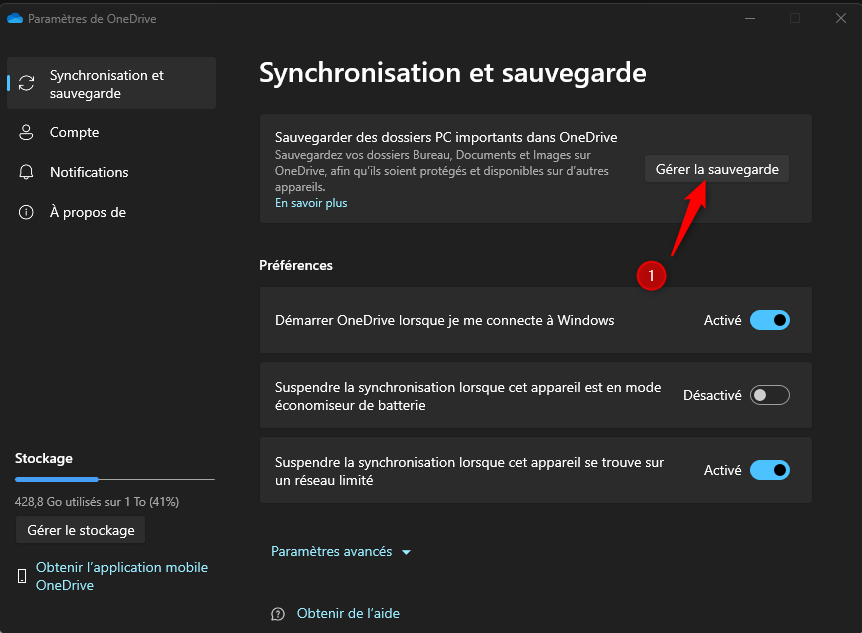Click the help question mark icon

[278, 614]
